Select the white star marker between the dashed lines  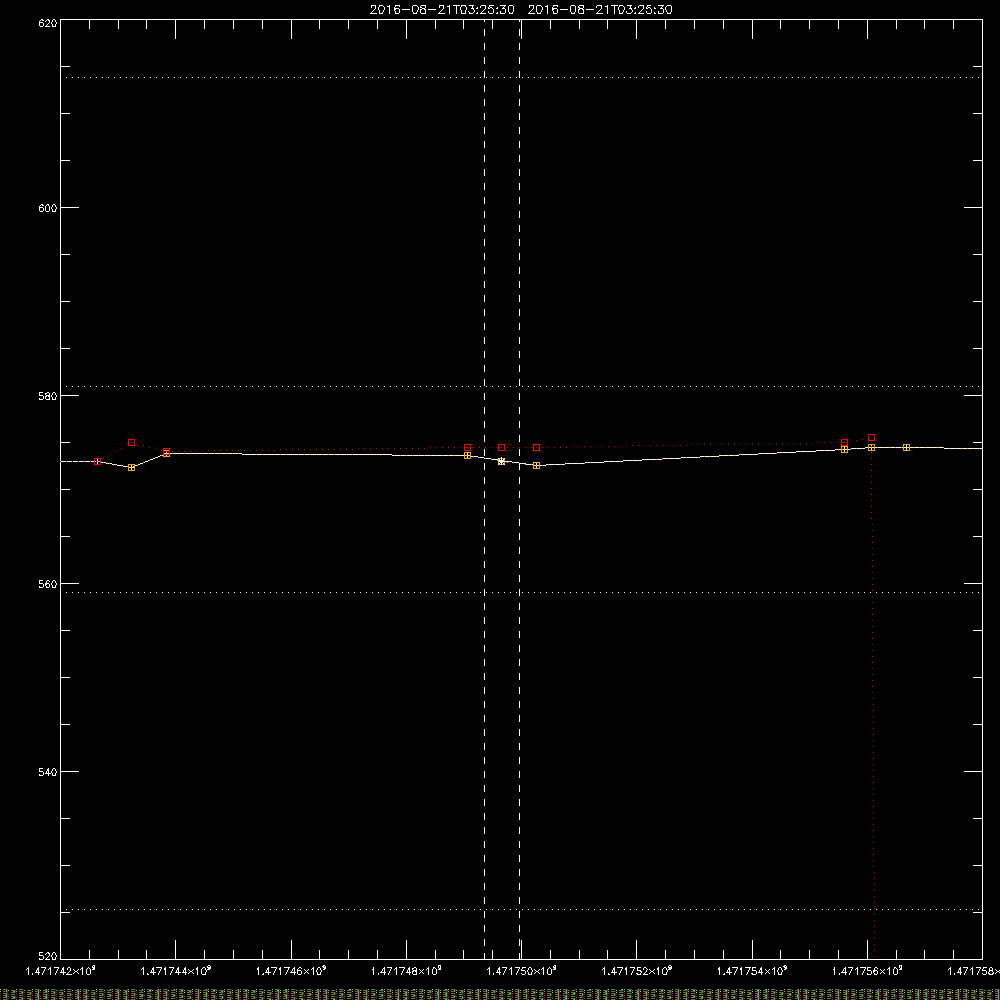click(501, 461)
